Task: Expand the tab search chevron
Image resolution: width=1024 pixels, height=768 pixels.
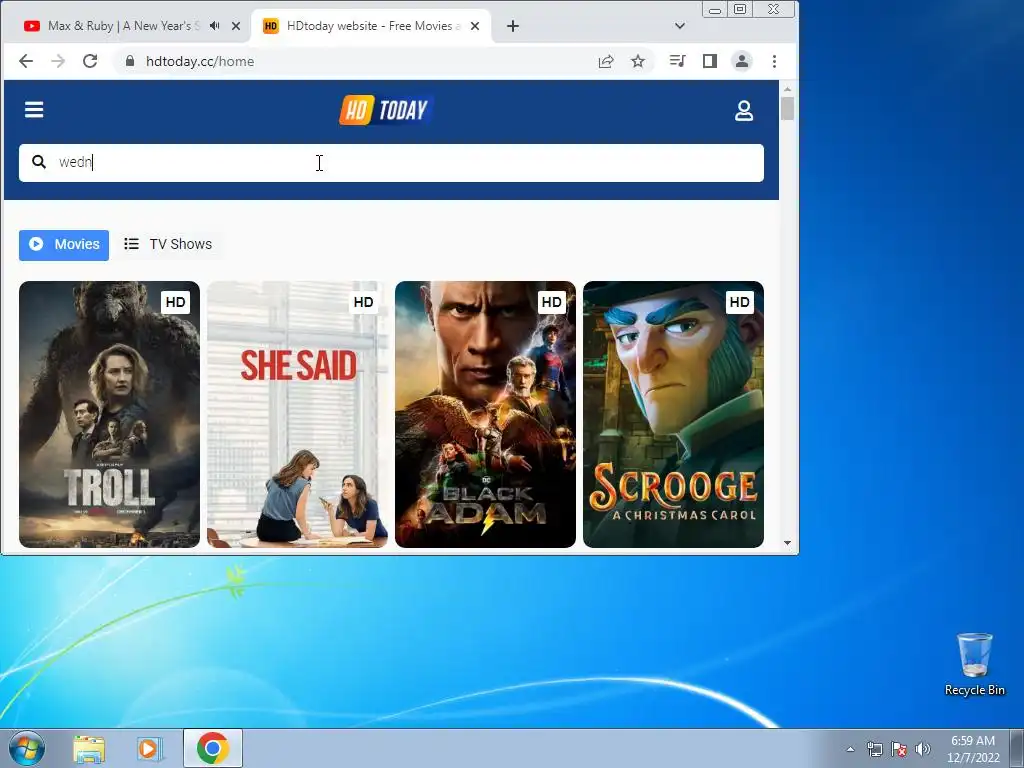Action: 680,26
